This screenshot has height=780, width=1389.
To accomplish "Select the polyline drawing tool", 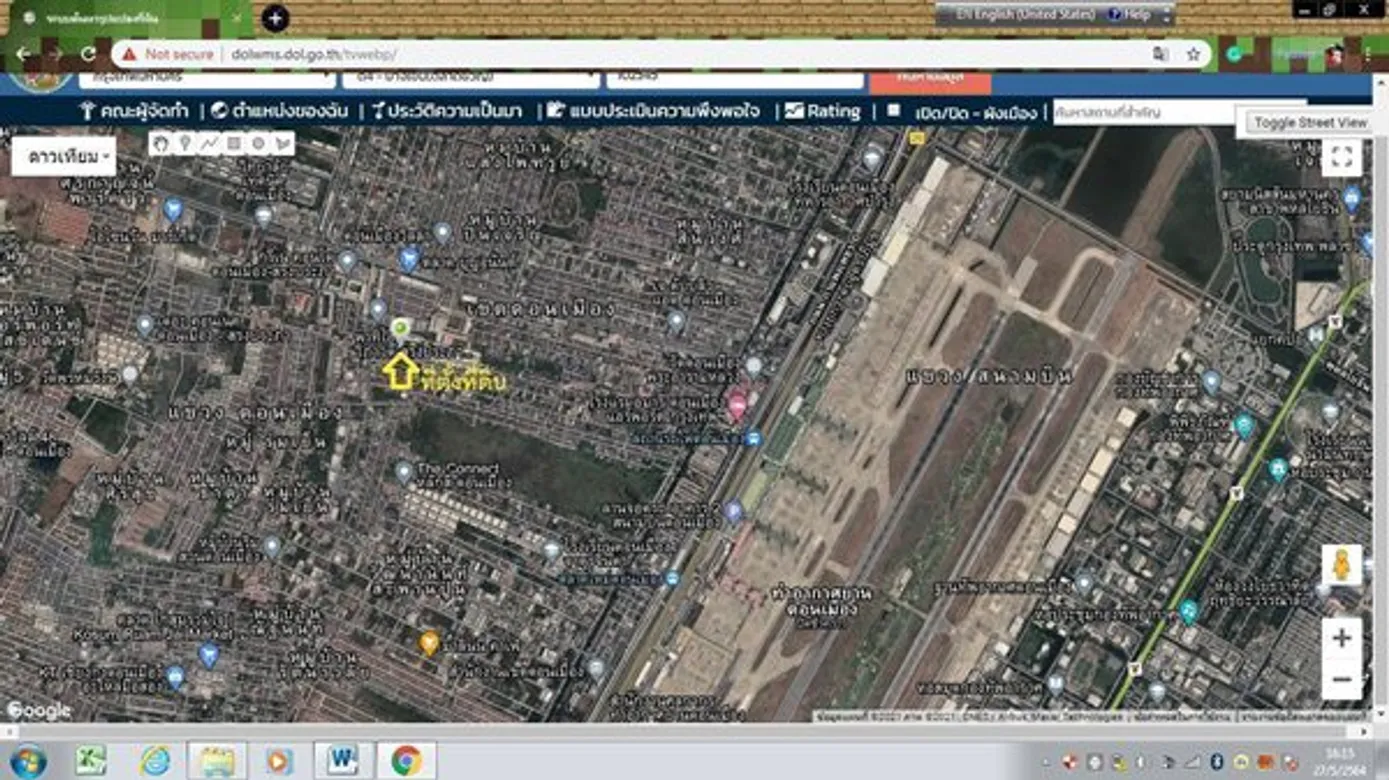I will (209, 143).
